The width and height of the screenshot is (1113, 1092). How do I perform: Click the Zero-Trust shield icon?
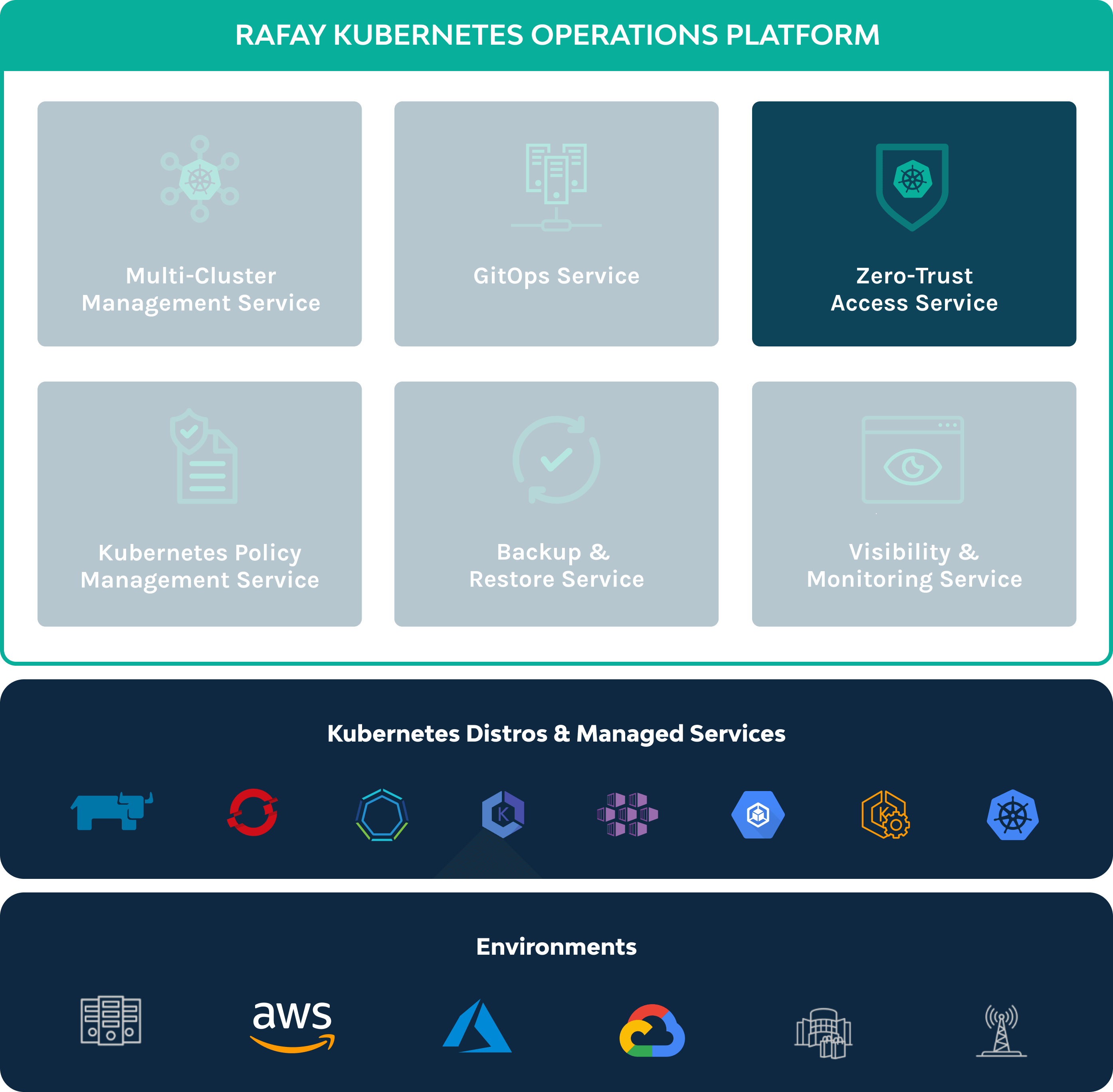(x=912, y=187)
